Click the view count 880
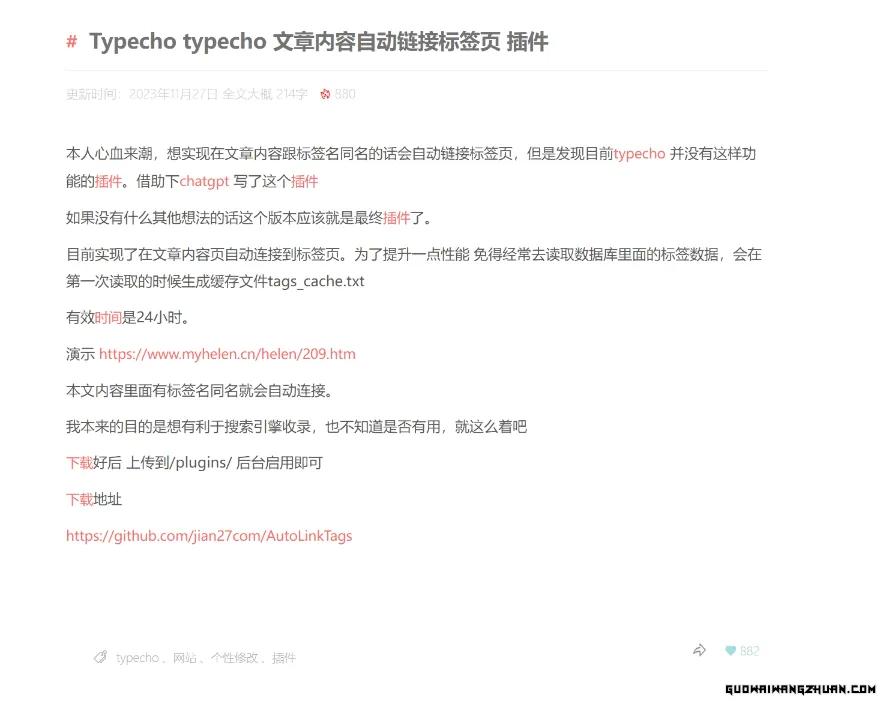The image size is (886, 704). click(x=345, y=94)
